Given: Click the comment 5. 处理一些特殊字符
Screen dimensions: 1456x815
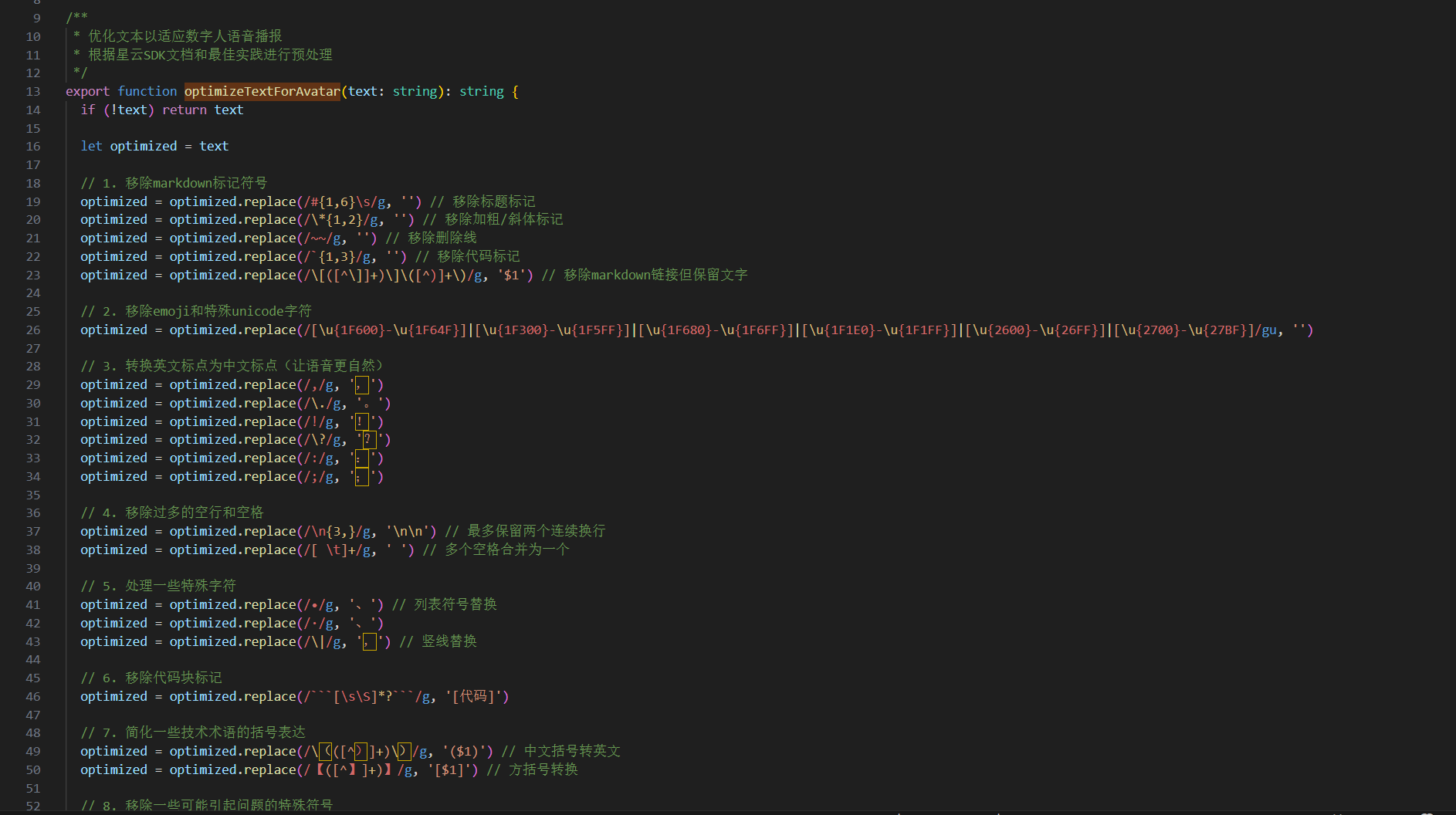Looking at the screenshot, I should click(158, 586).
